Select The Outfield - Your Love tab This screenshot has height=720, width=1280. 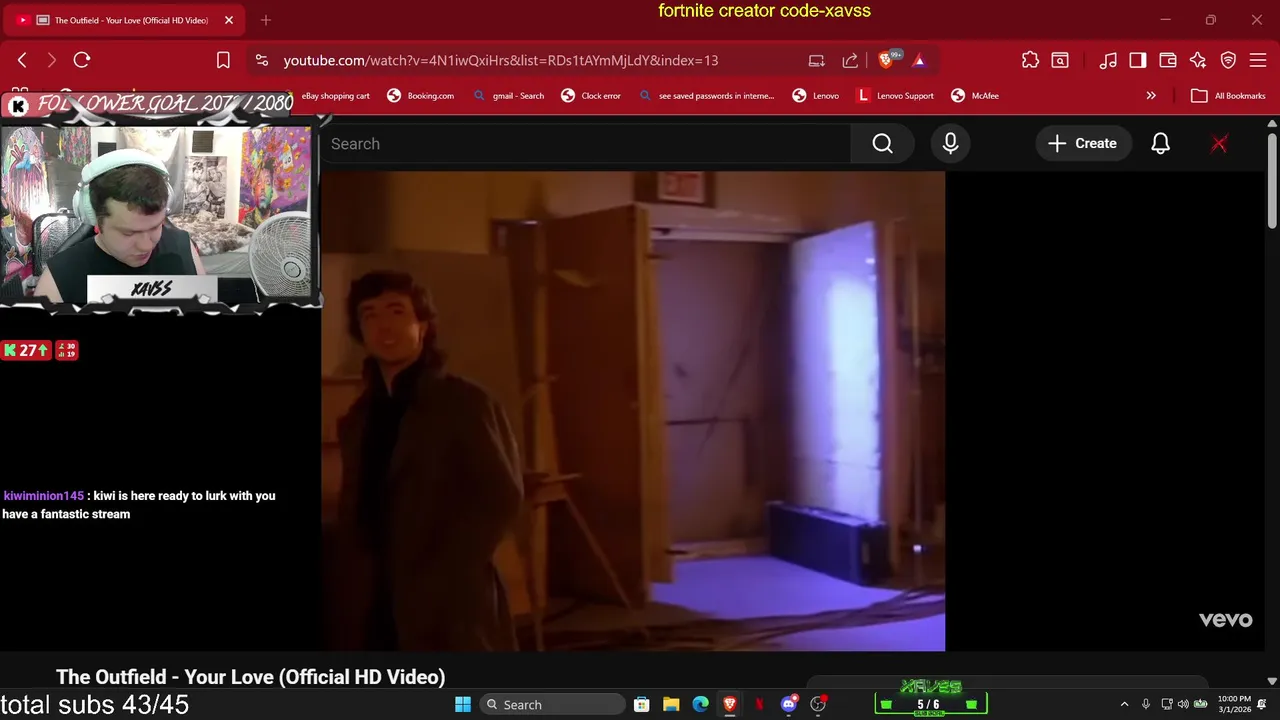tap(122, 20)
